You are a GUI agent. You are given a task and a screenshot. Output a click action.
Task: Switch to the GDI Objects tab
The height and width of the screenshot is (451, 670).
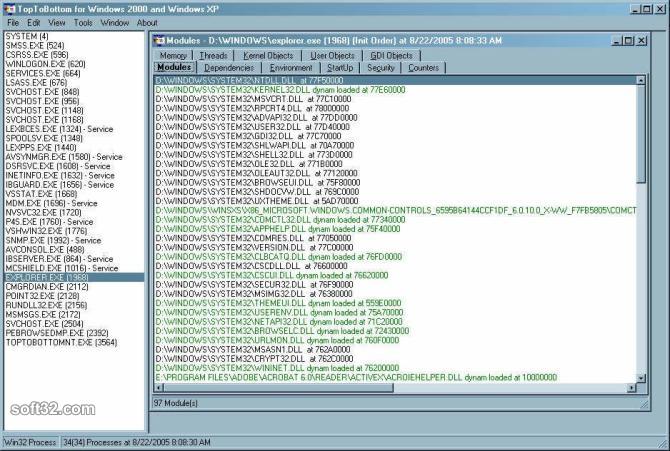click(x=391, y=56)
